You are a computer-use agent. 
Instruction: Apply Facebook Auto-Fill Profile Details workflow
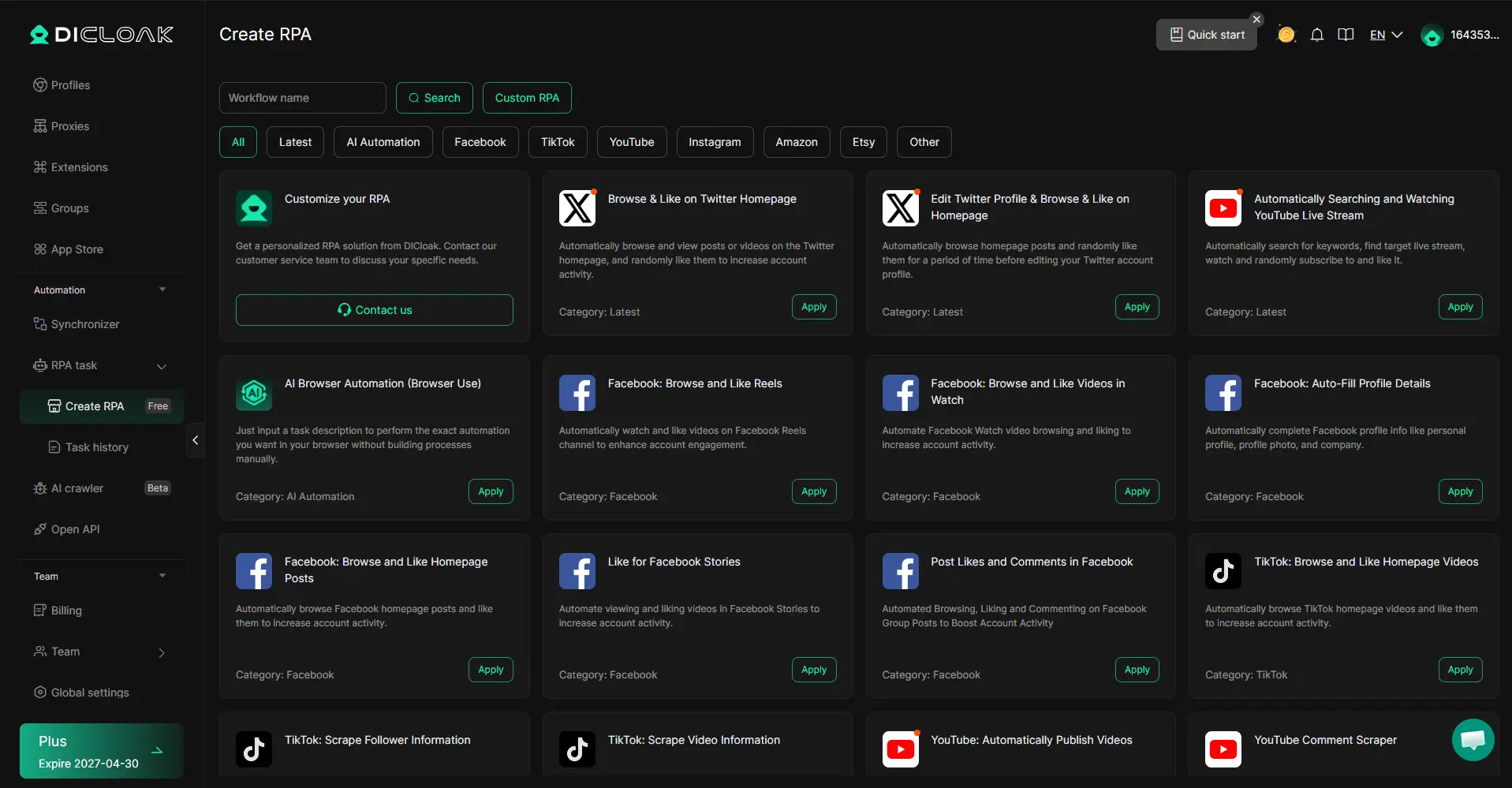[1459, 491]
